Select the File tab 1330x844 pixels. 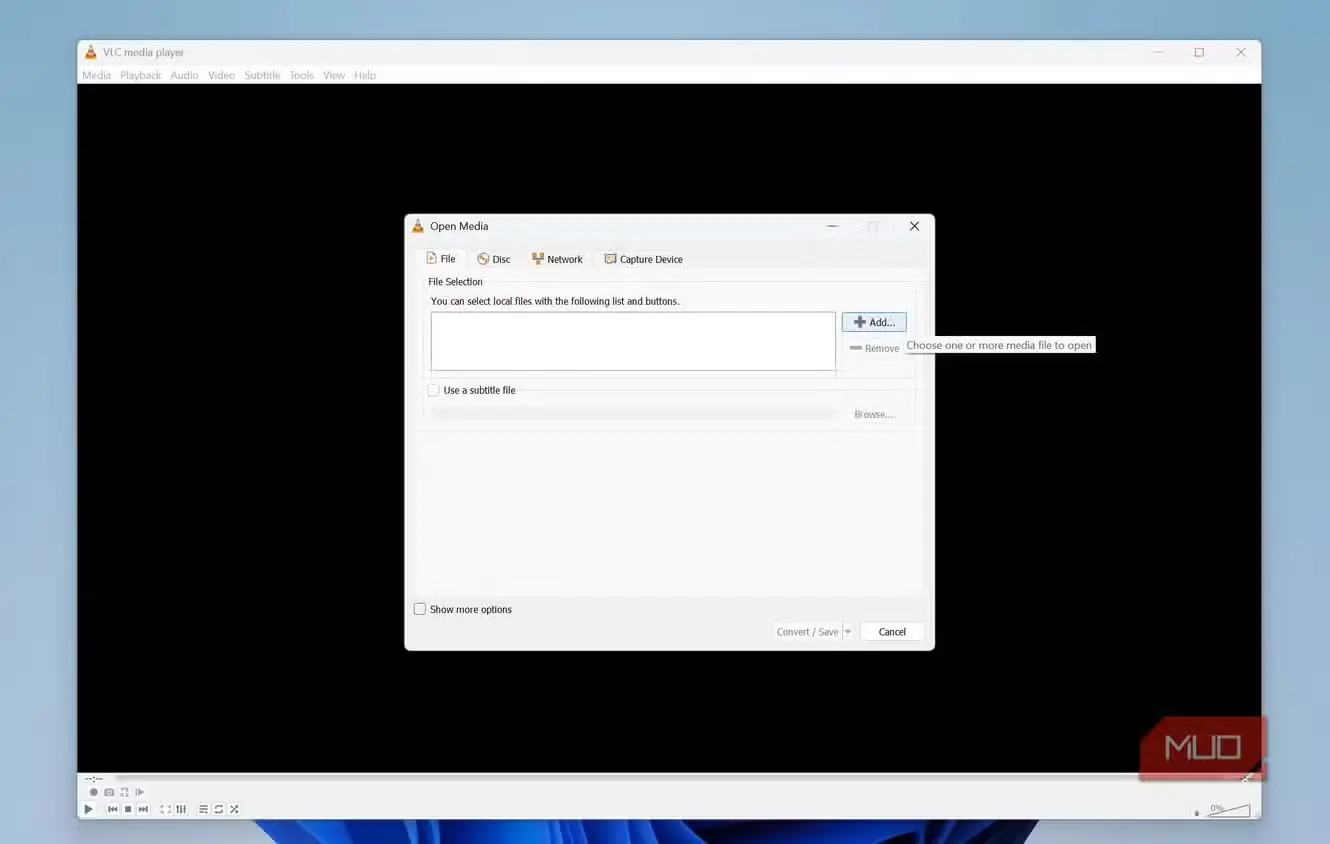(441, 259)
